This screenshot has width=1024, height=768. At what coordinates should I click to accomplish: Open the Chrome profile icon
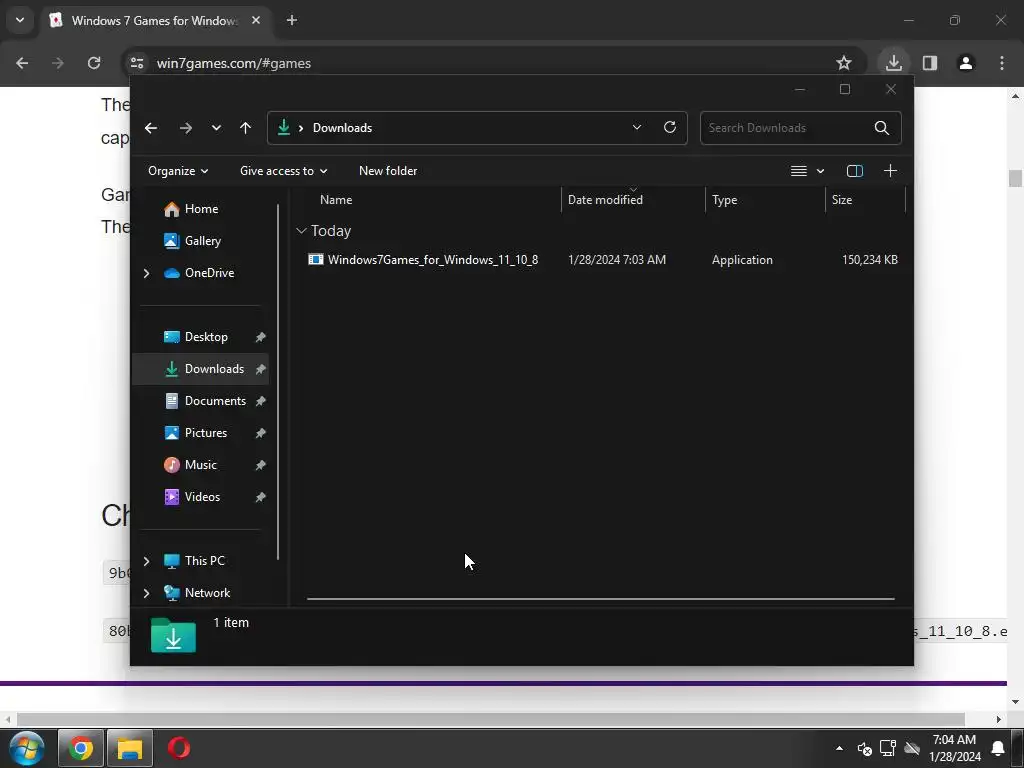pos(966,63)
